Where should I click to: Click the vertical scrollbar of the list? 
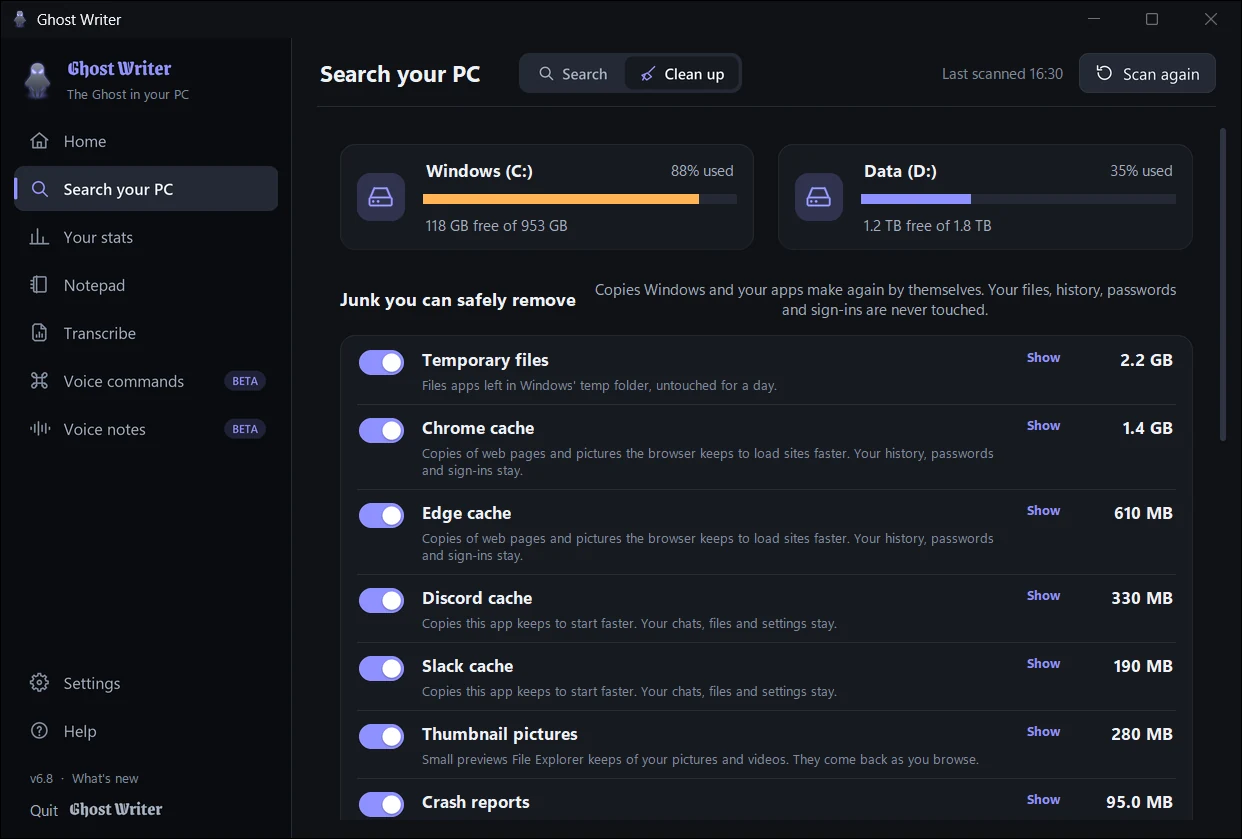click(x=1222, y=284)
